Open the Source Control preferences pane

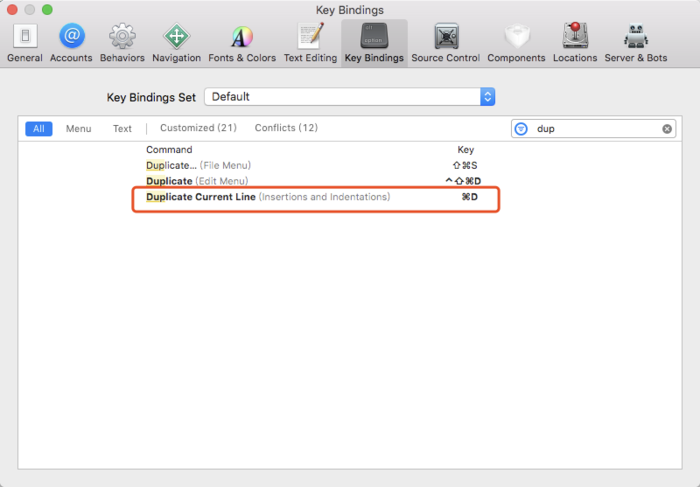[446, 43]
